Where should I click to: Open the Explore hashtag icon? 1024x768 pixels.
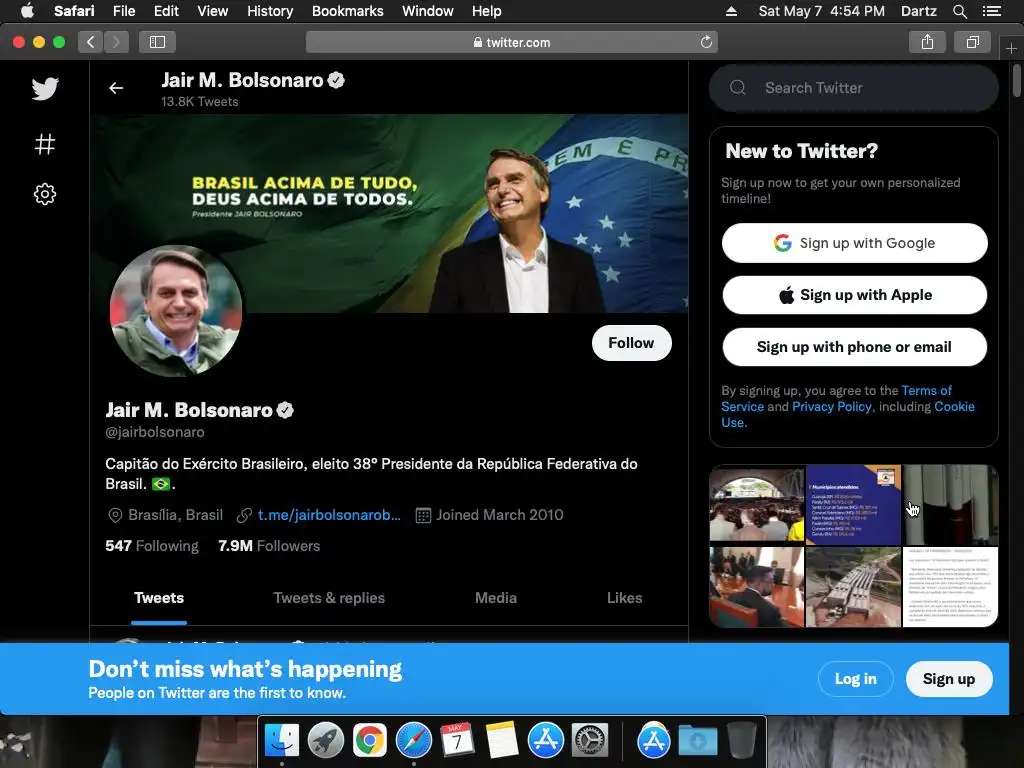45,144
